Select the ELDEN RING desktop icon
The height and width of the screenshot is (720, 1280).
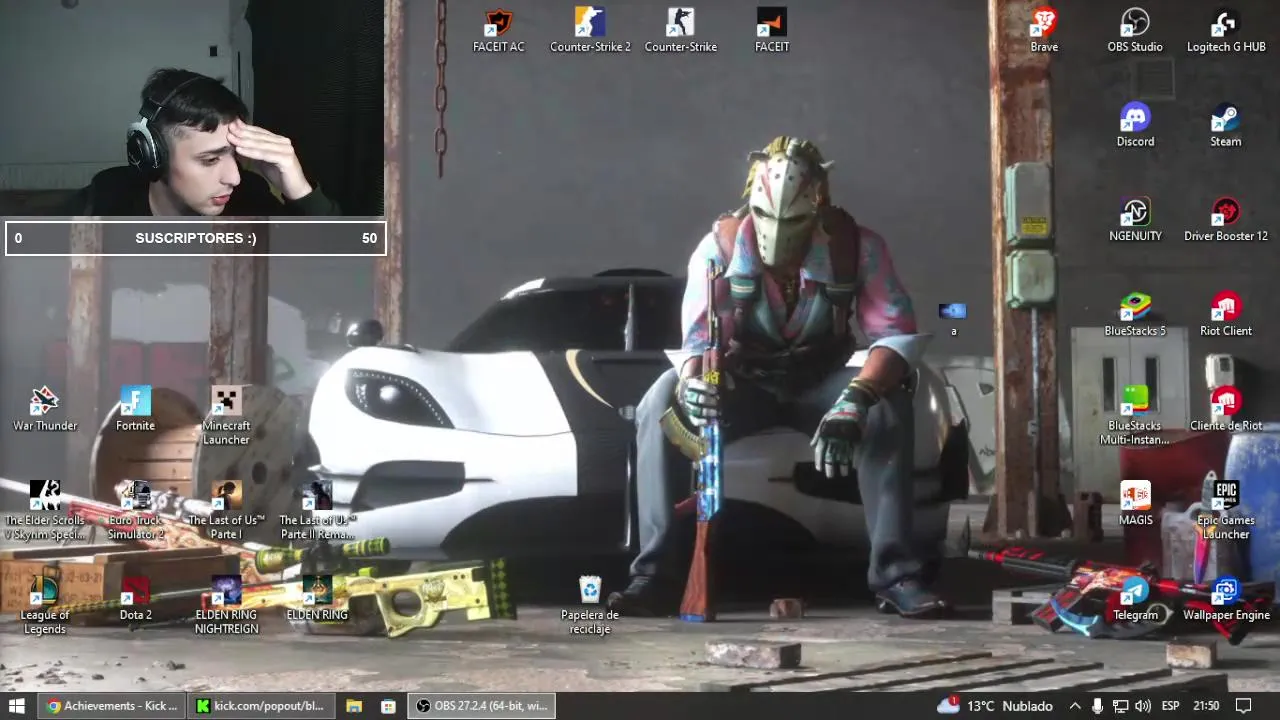pyautogui.click(x=317, y=599)
